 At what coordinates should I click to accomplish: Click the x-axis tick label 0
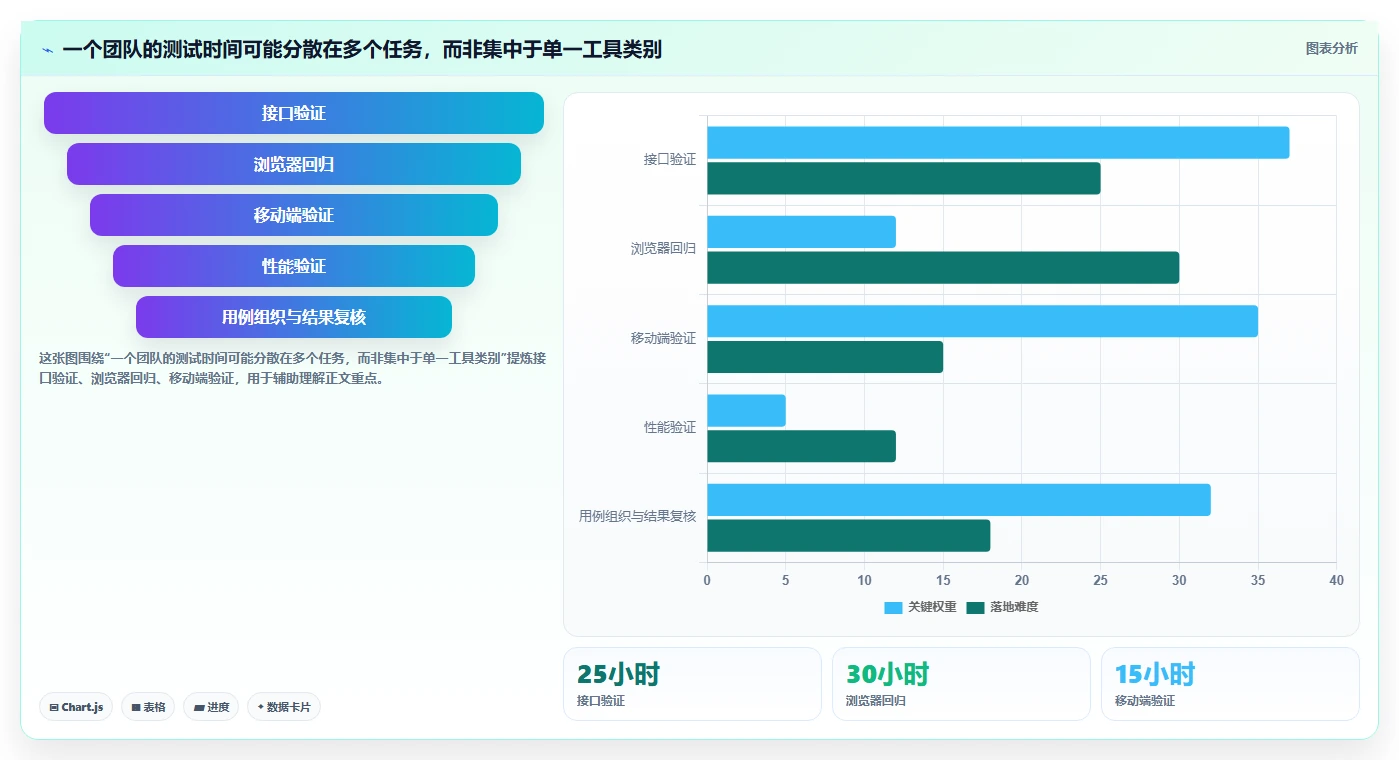point(707,581)
